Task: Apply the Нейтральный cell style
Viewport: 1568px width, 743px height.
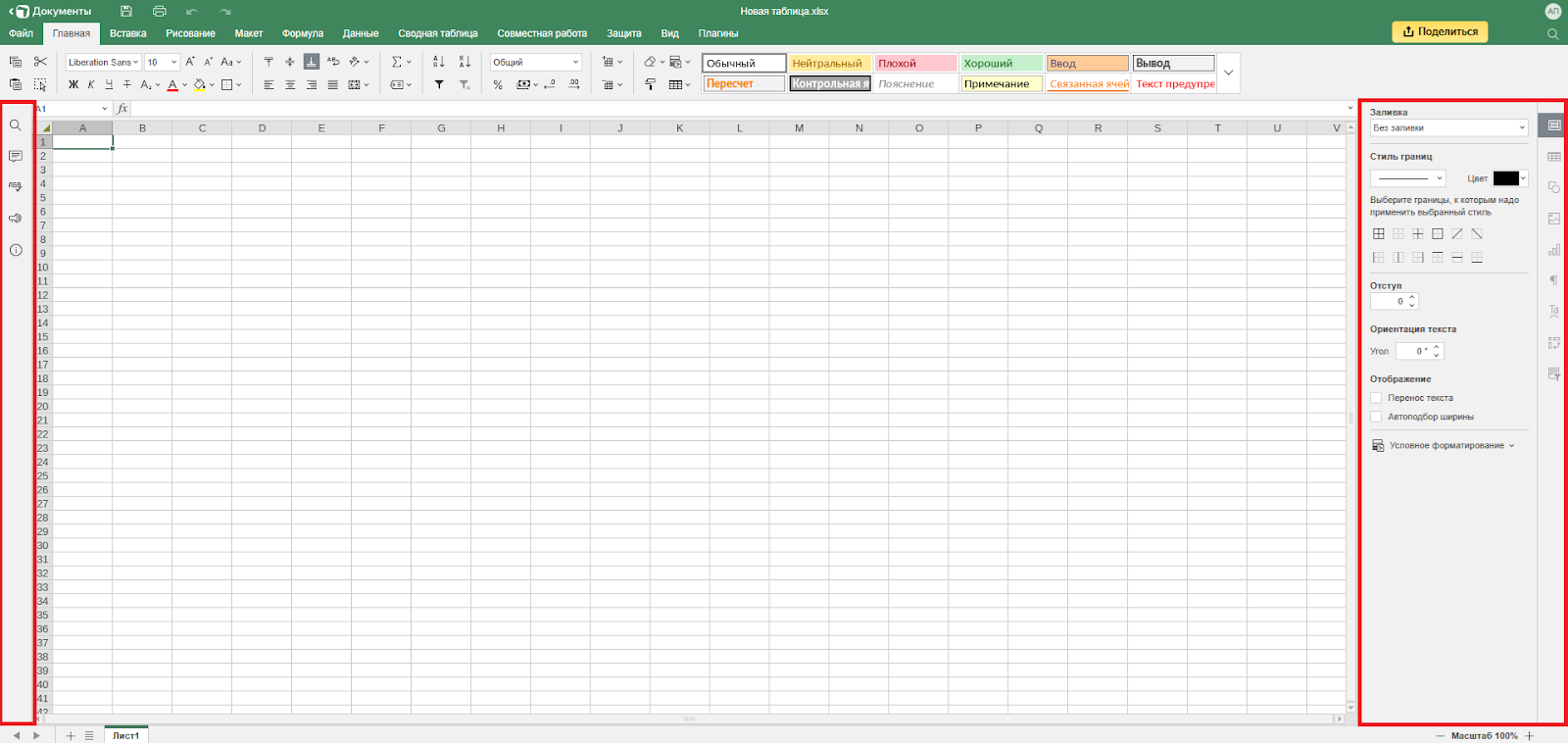Action: (x=830, y=63)
